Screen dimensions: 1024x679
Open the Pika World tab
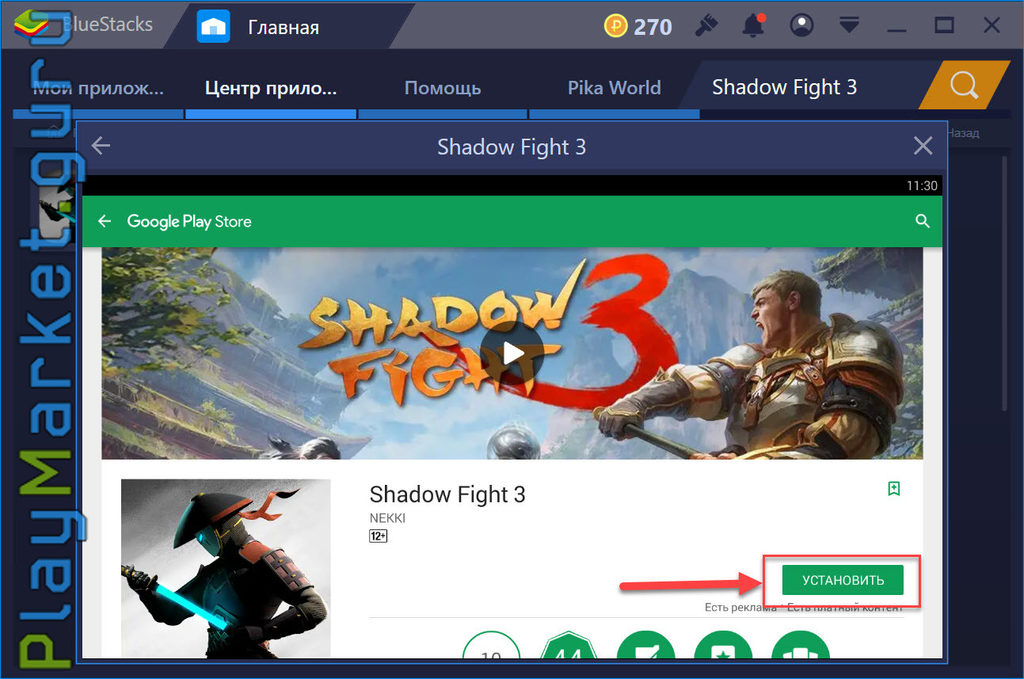tap(614, 87)
